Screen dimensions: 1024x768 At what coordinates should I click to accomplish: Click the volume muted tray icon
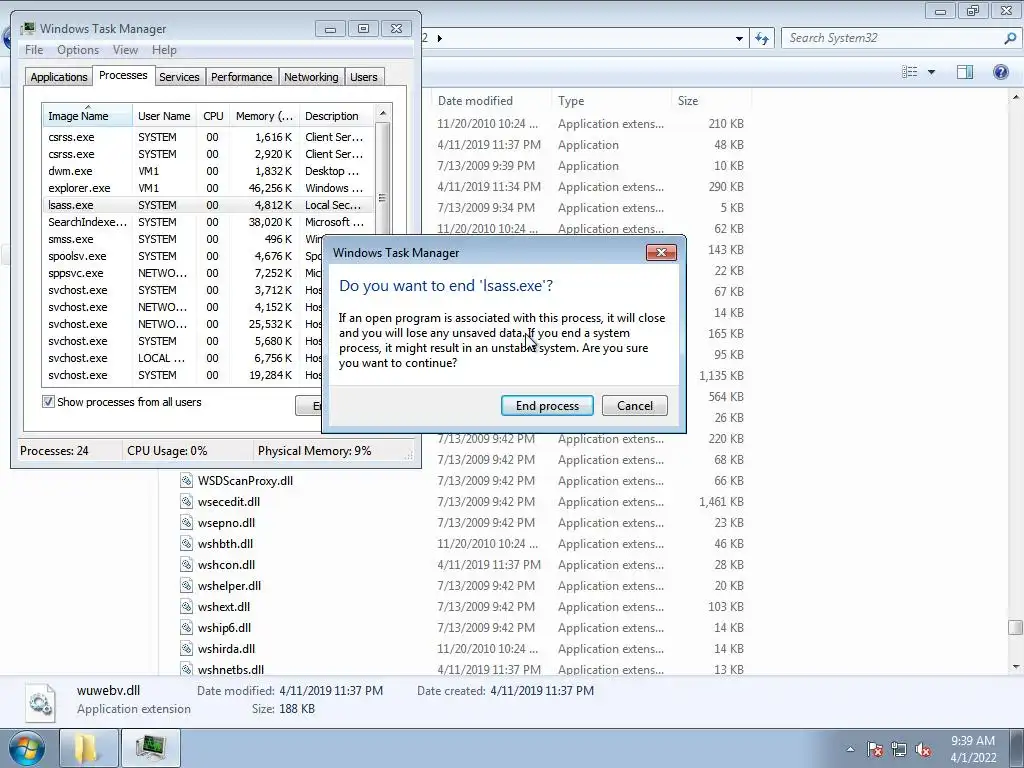pyautogui.click(x=923, y=749)
